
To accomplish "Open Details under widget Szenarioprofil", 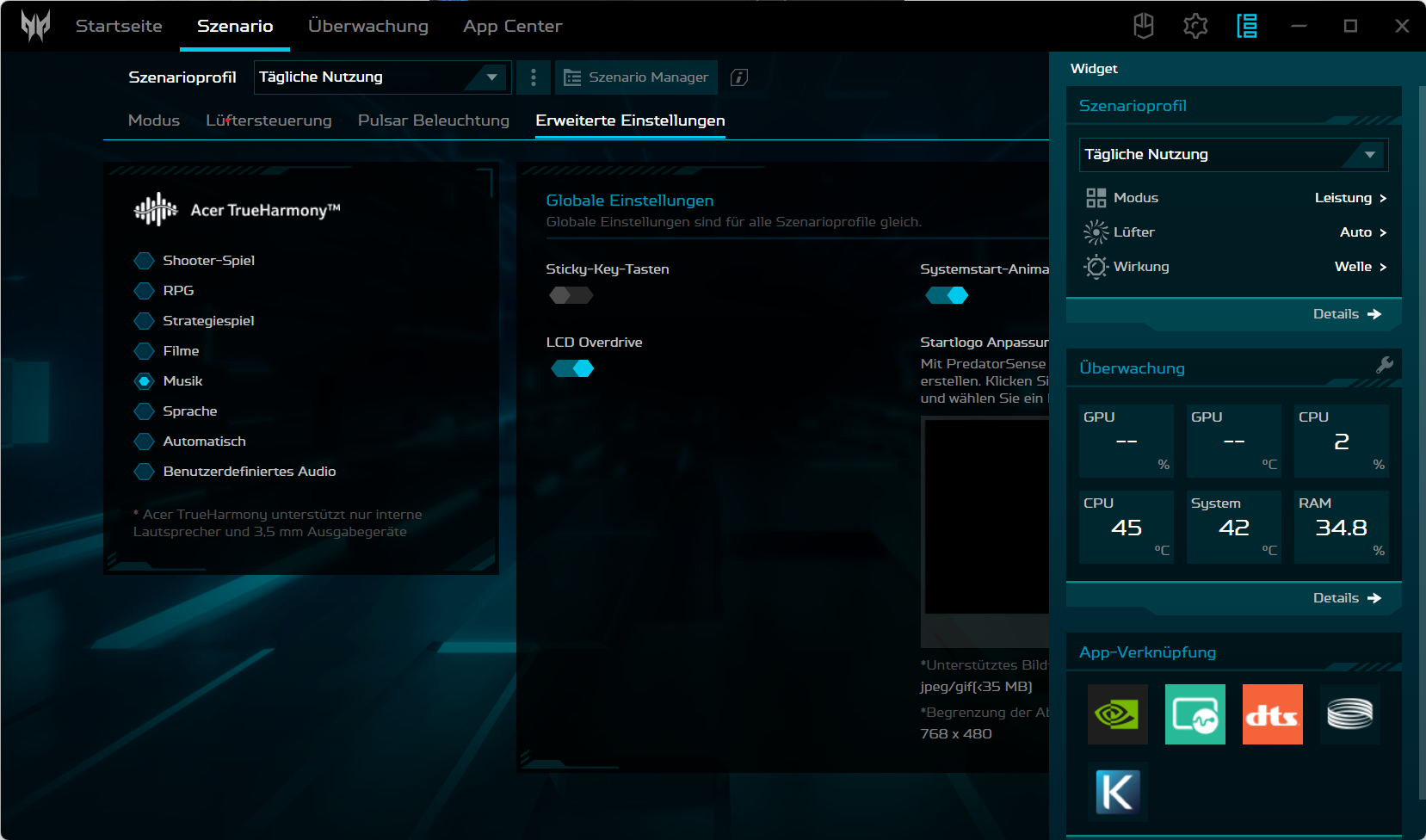I will [1347, 314].
